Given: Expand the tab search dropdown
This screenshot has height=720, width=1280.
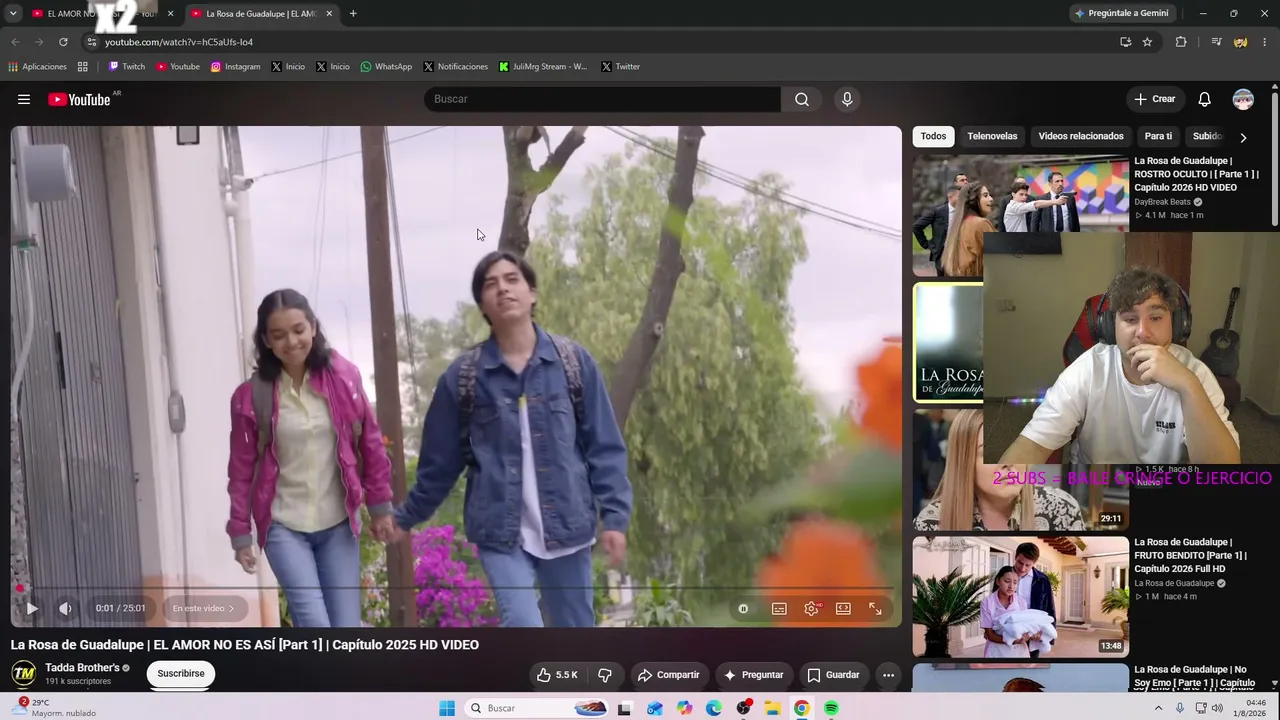Looking at the screenshot, I should (x=13, y=13).
